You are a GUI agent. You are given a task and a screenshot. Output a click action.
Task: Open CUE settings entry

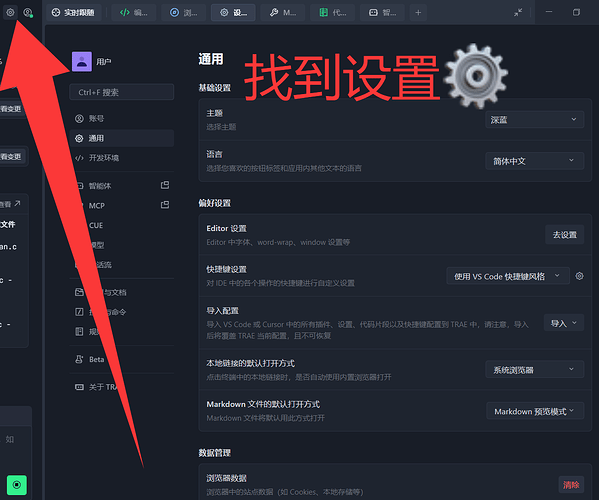(96, 225)
